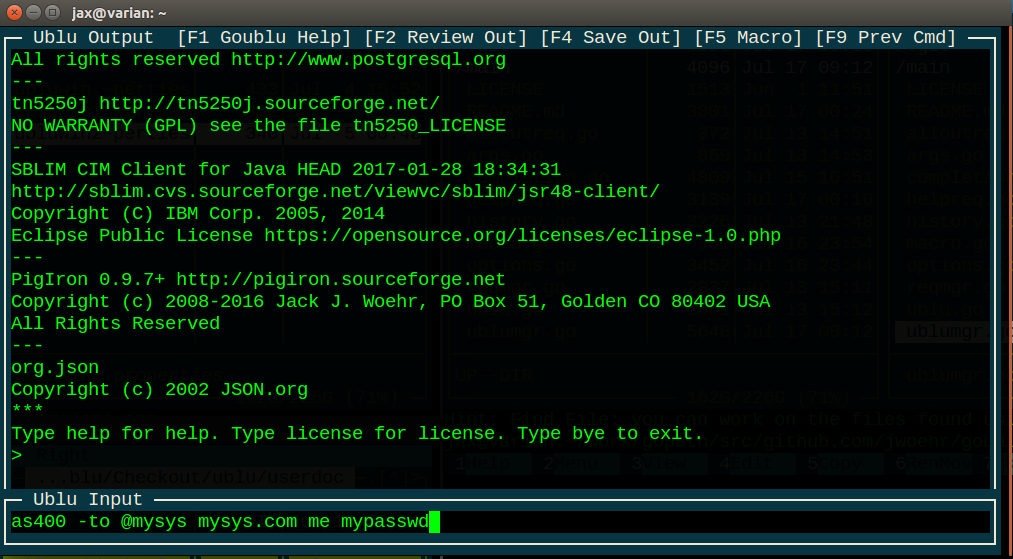Click the SBLIM CIM Client for Java line
Viewport: 1013px width, 559px height.
tap(286, 170)
